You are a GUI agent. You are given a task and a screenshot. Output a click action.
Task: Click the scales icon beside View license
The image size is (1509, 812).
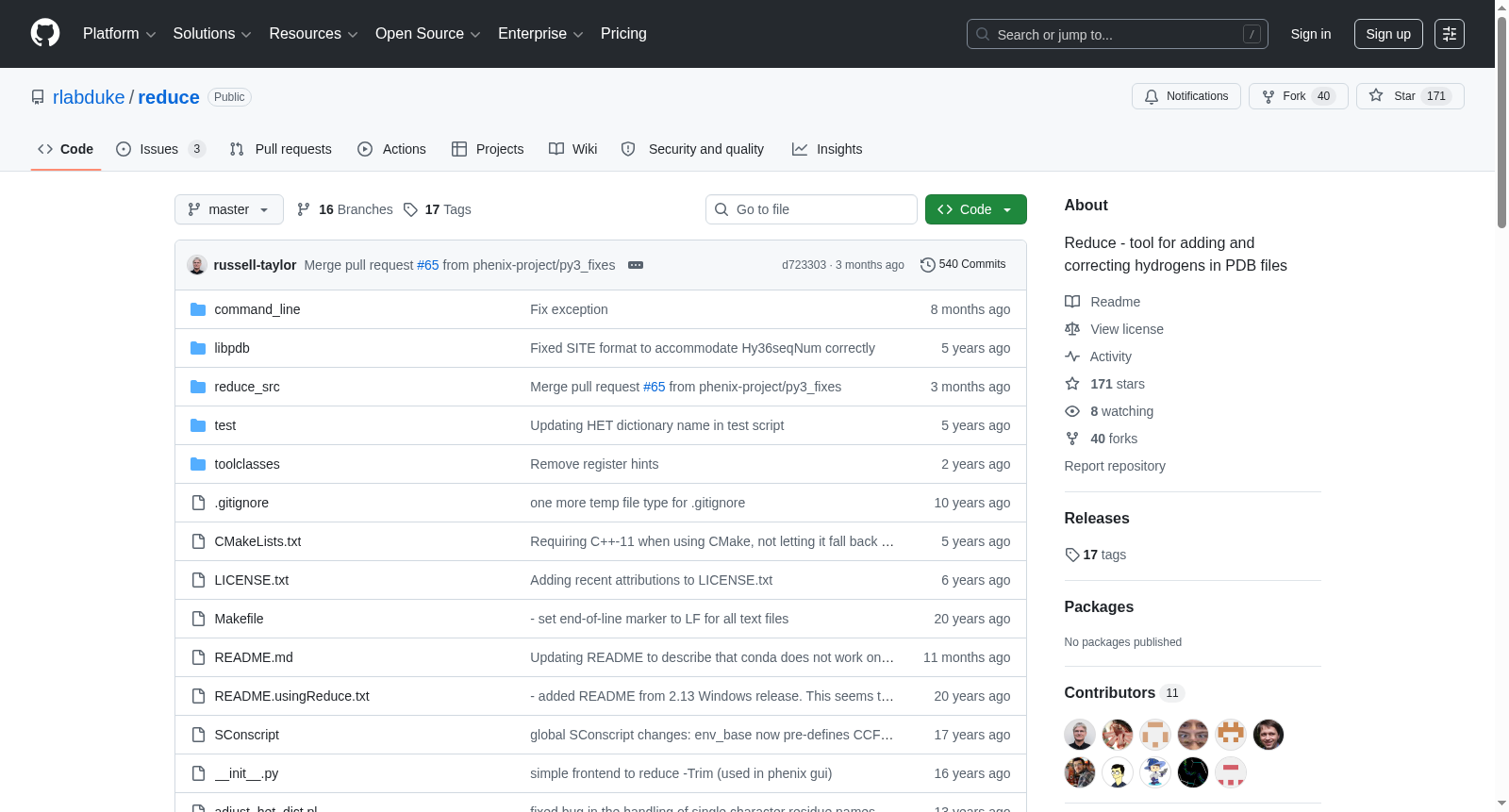pos(1072,329)
